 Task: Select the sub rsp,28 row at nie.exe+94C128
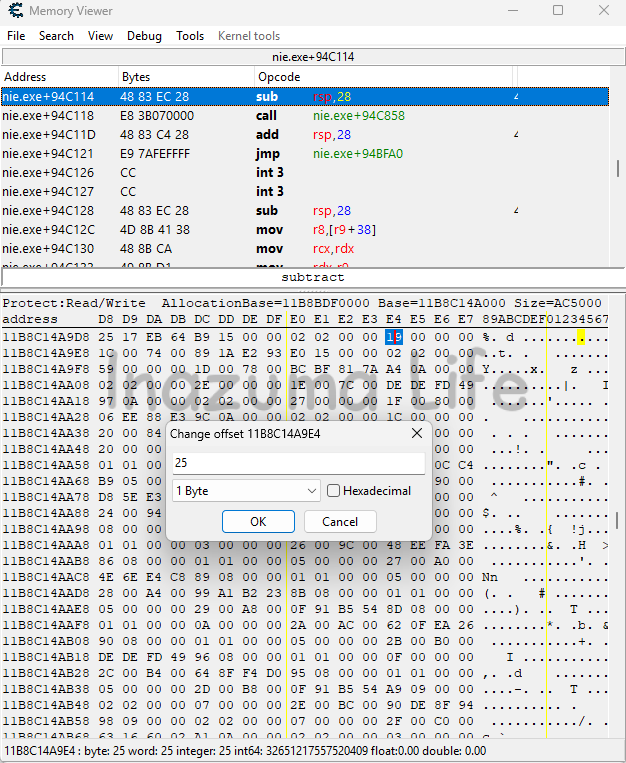tap(305, 210)
